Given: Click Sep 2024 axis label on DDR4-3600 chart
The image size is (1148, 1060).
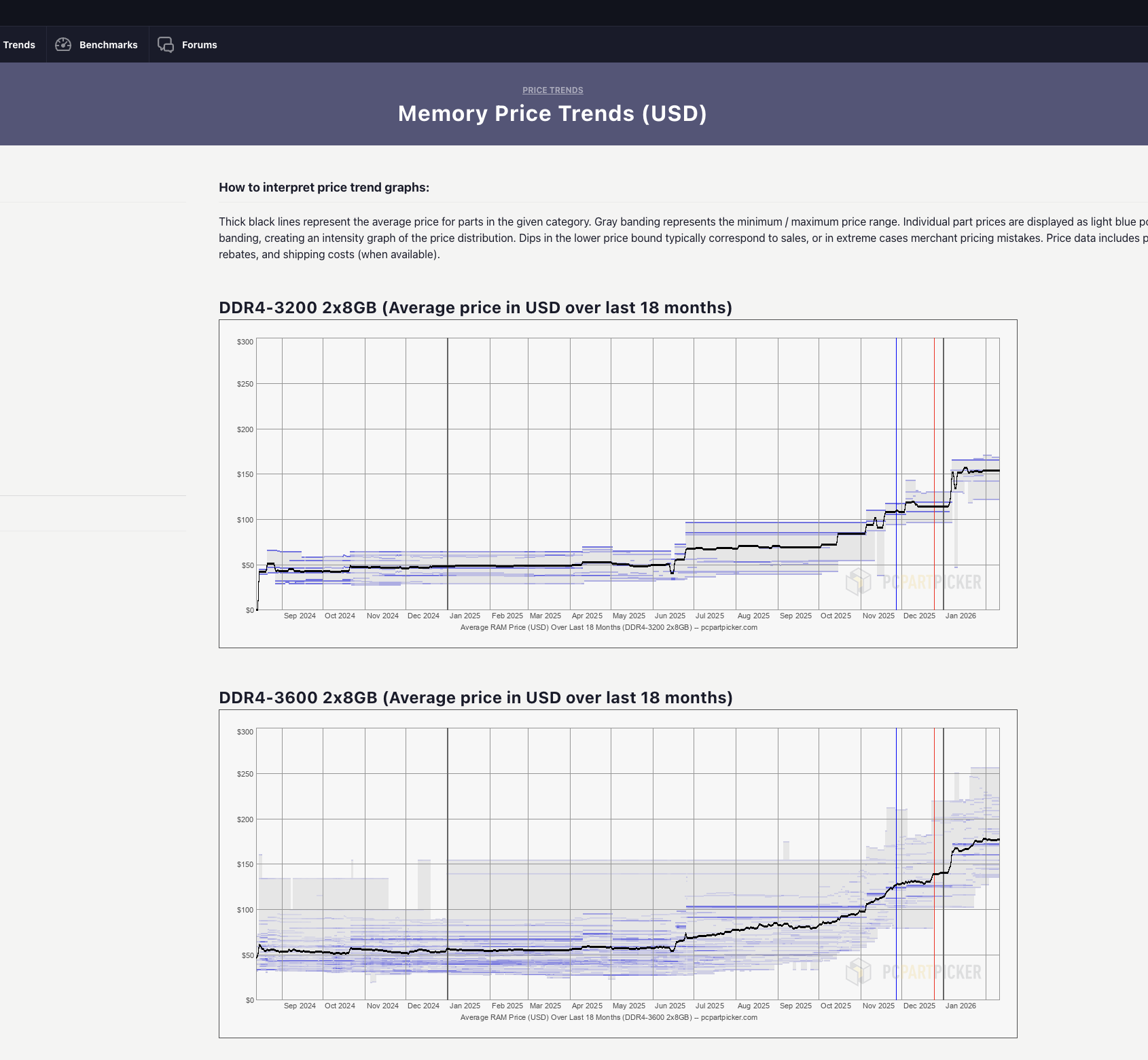Looking at the screenshot, I should tap(300, 1006).
